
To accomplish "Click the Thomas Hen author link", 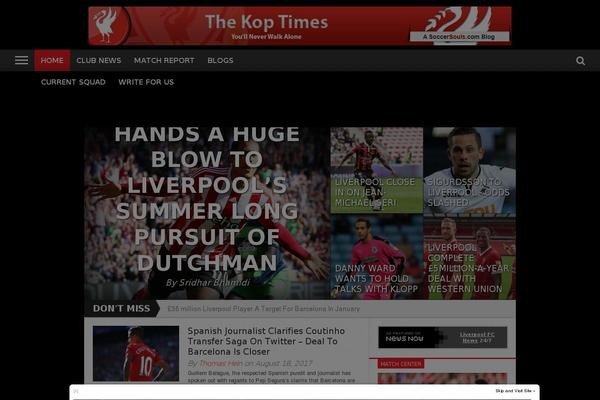I will [x=221, y=363].
